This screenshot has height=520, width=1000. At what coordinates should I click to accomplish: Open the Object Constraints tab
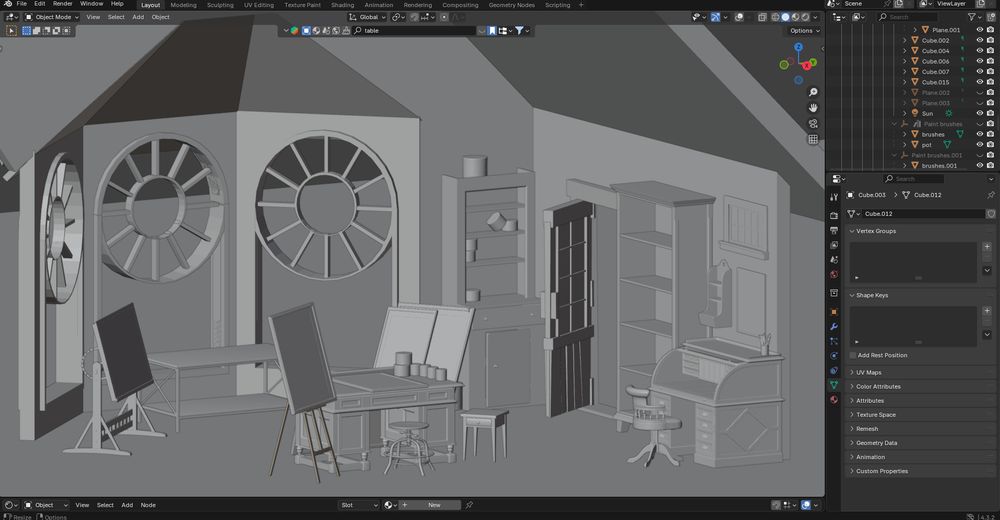pos(834,371)
